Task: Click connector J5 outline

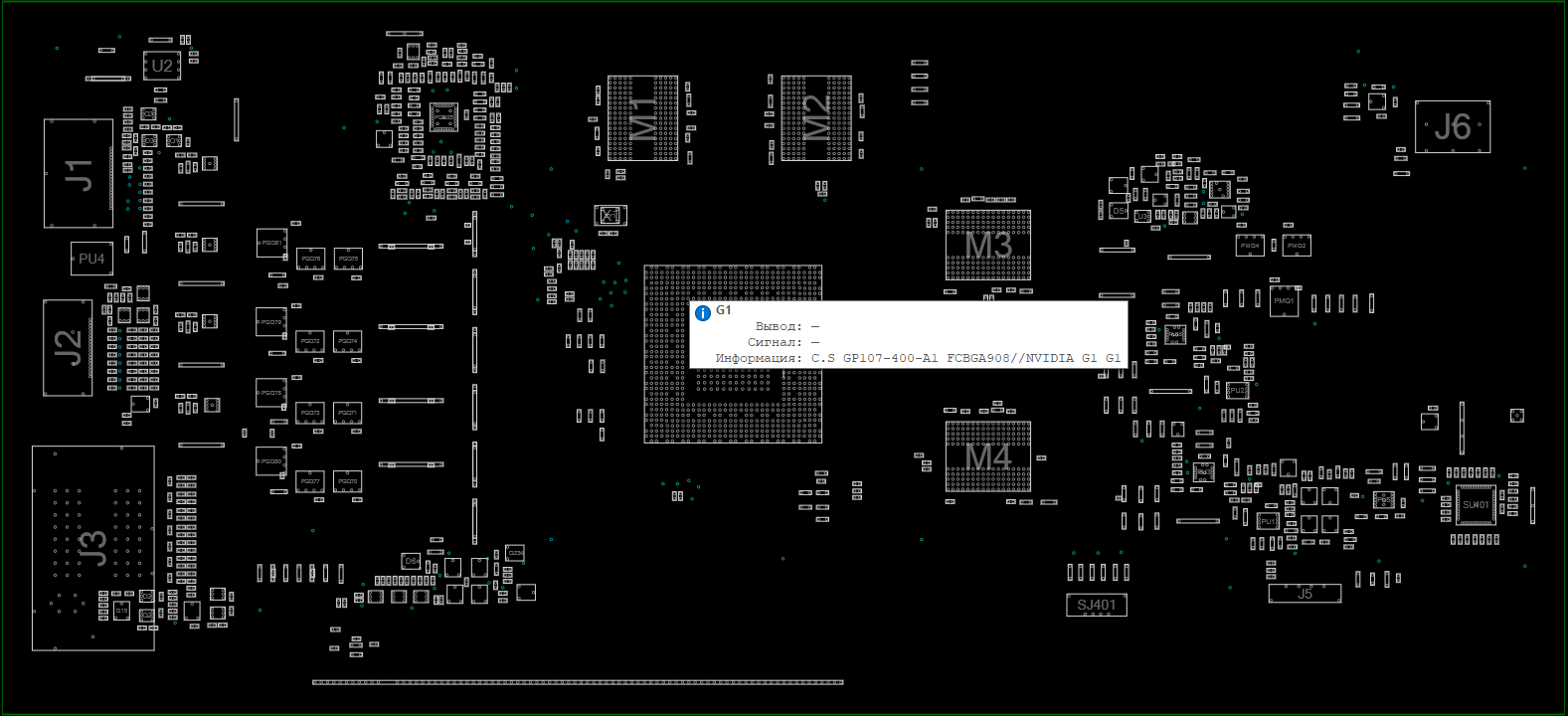Action: point(1305,594)
